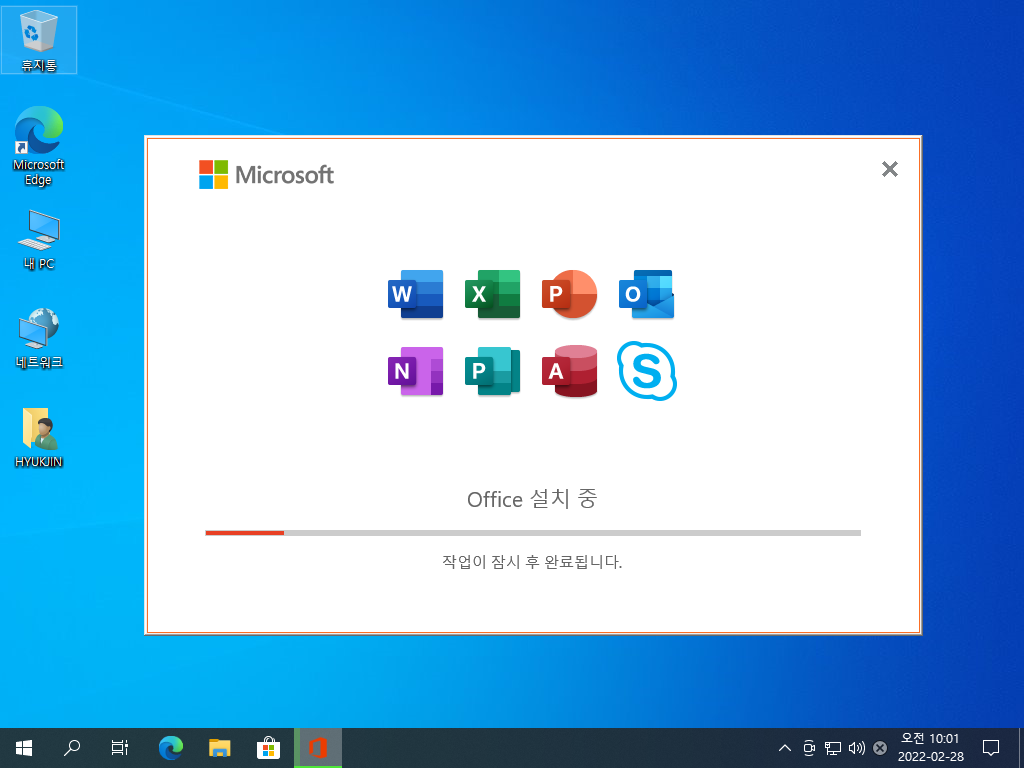
Task: Click the Office installation progress bar
Action: pyautogui.click(x=533, y=533)
